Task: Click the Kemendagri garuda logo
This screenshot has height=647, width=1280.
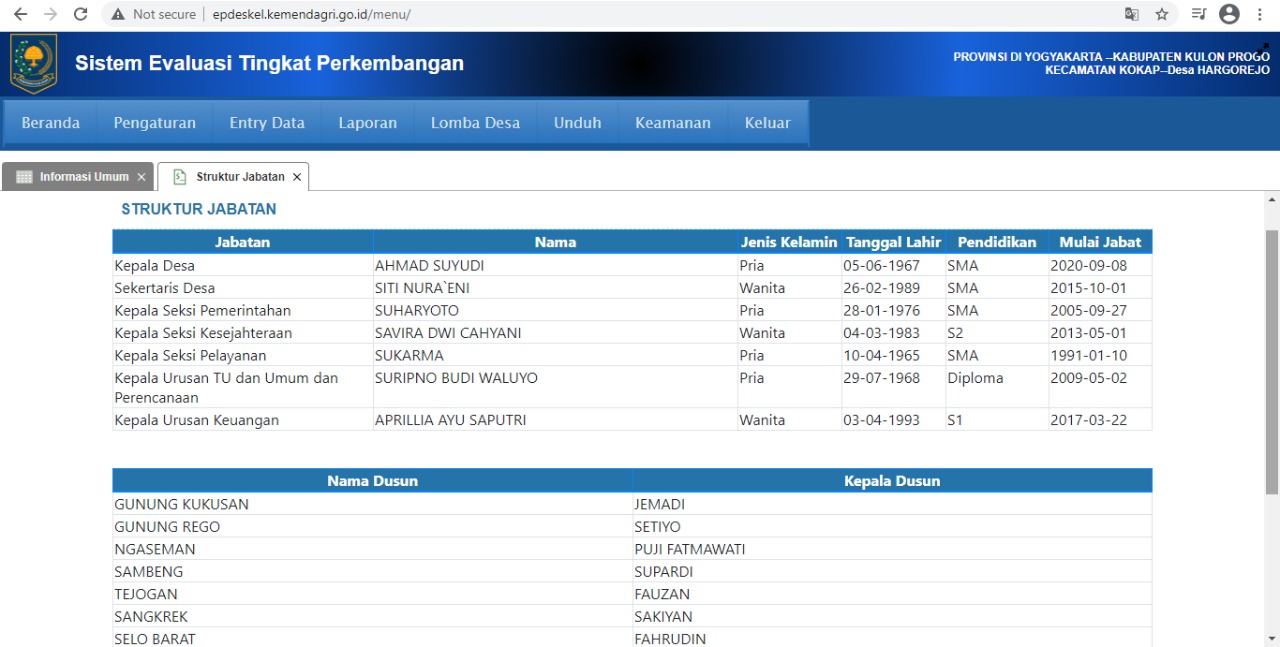Action: 34,64
